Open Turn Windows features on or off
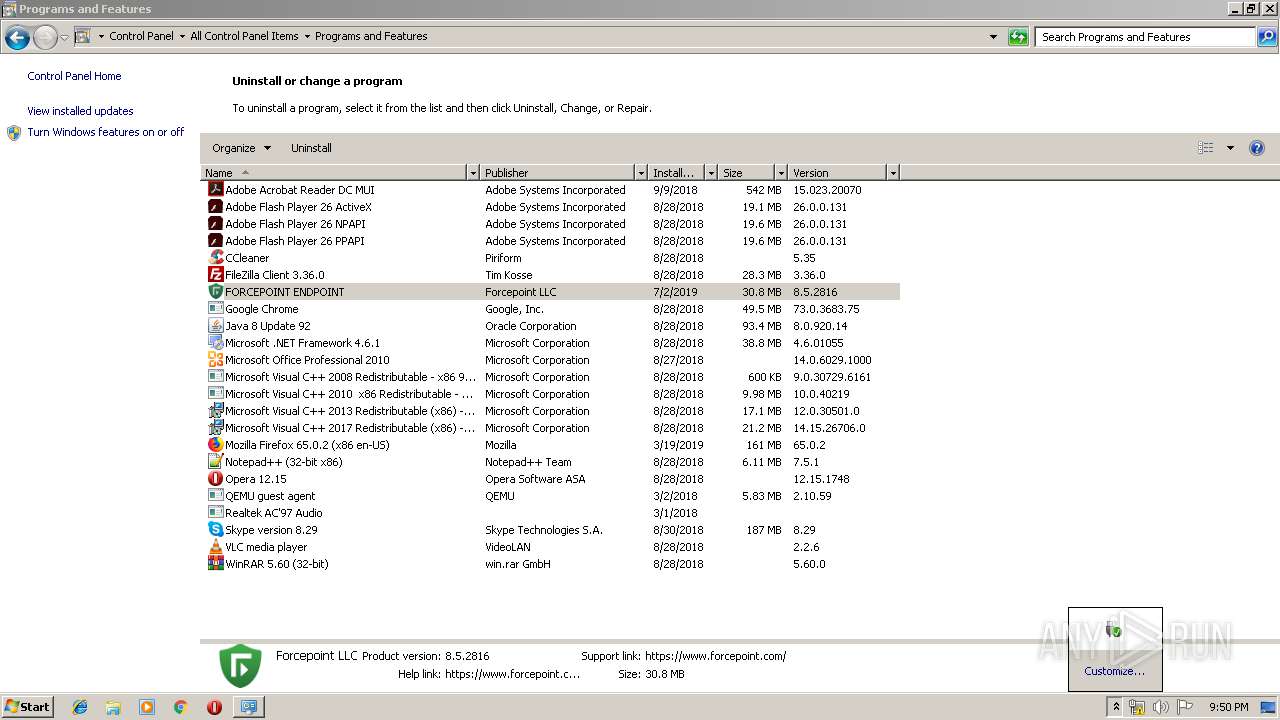The width and height of the screenshot is (1280, 720). 106,132
